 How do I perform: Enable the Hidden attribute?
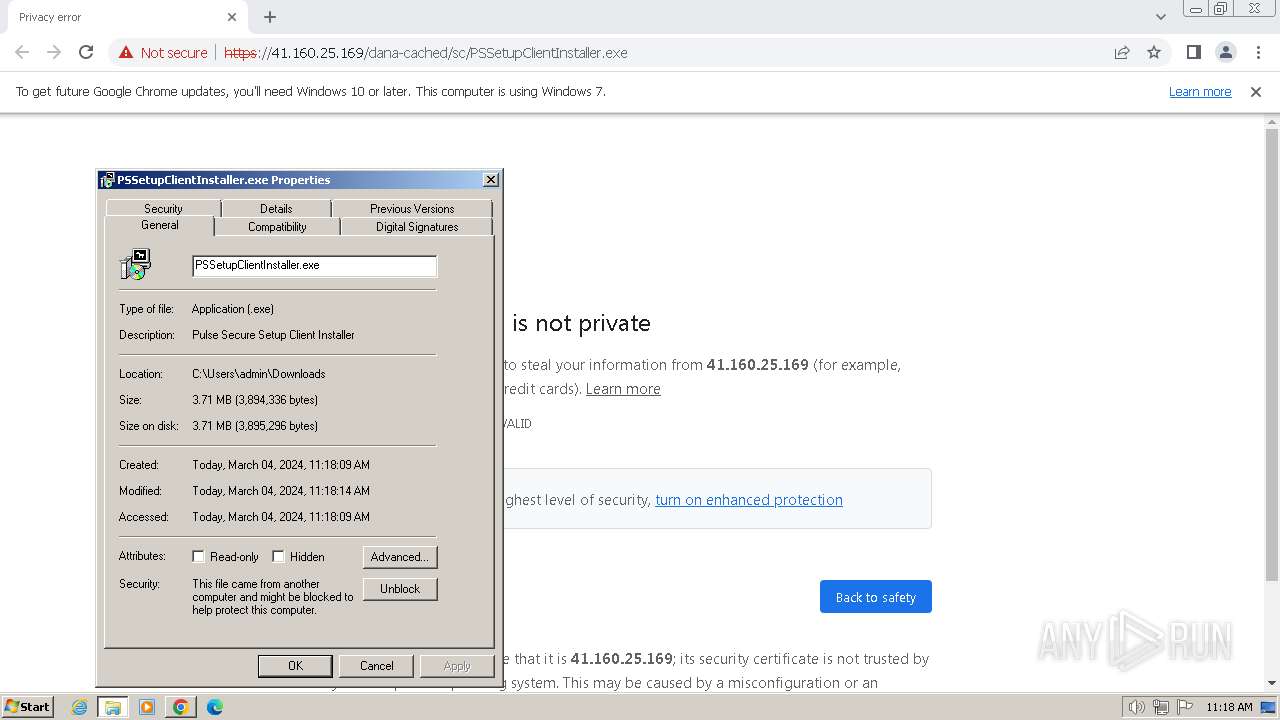[278, 557]
